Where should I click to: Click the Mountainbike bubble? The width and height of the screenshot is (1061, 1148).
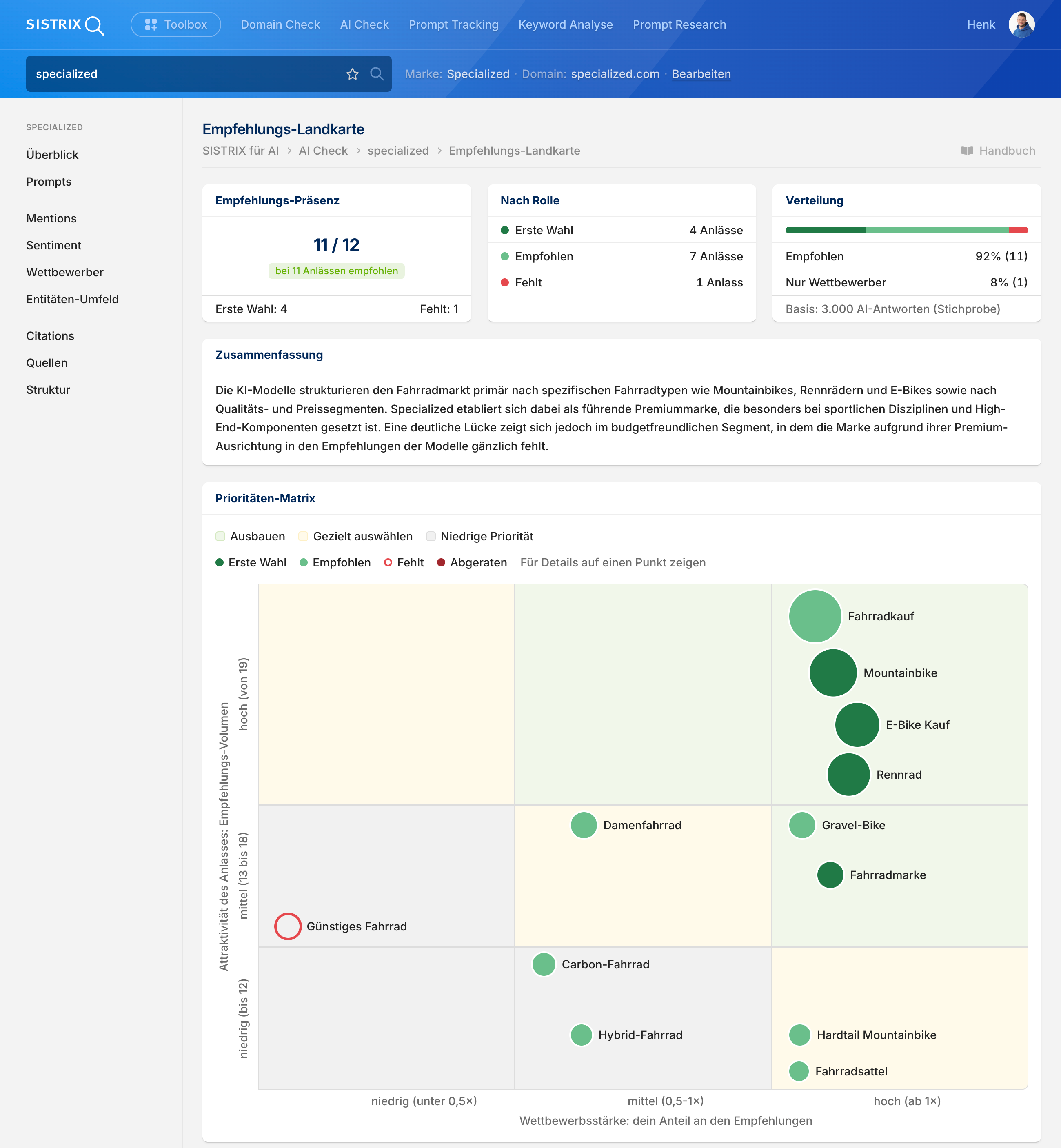tap(832, 673)
